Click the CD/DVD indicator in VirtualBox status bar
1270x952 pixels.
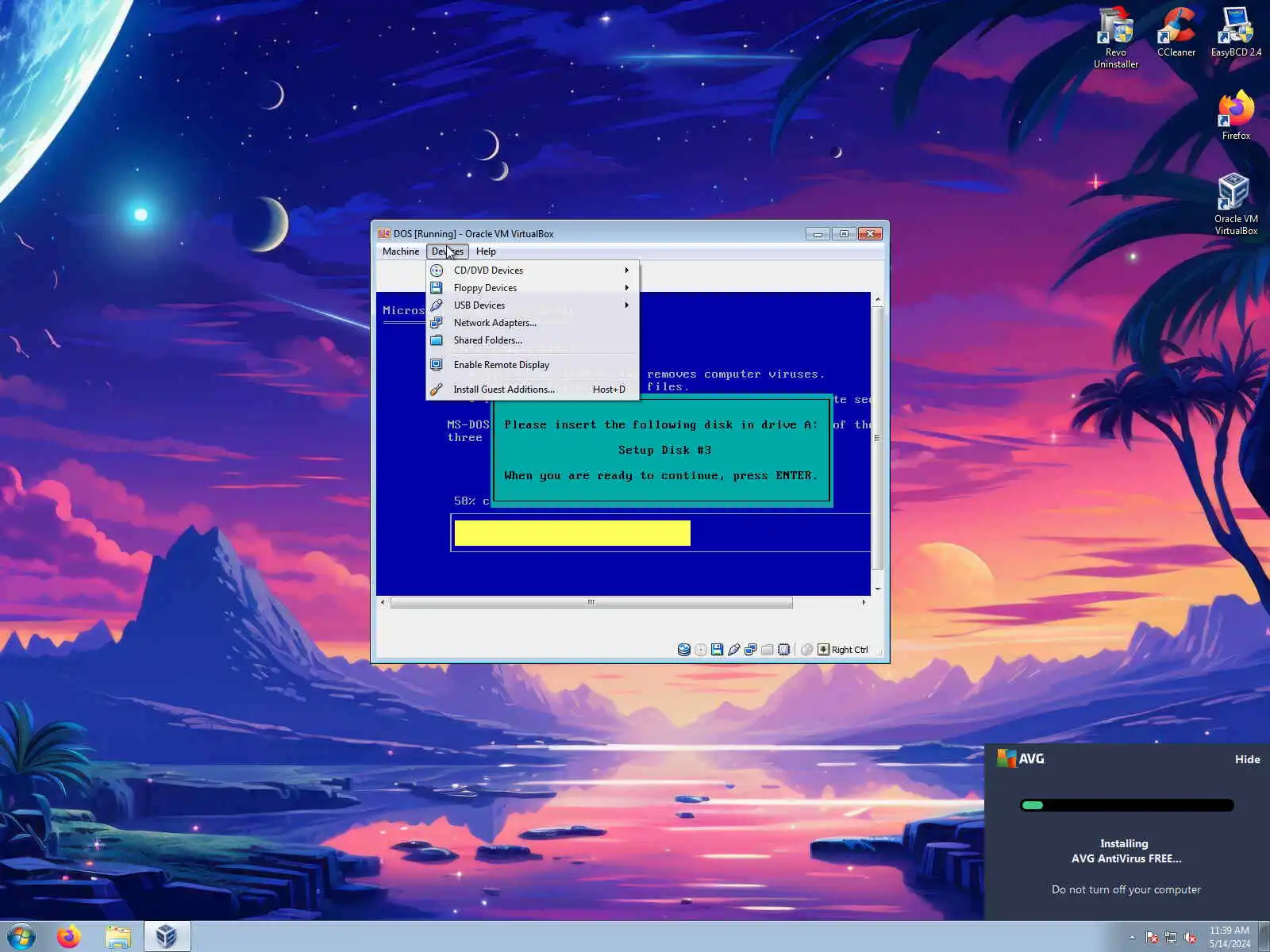(x=701, y=650)
